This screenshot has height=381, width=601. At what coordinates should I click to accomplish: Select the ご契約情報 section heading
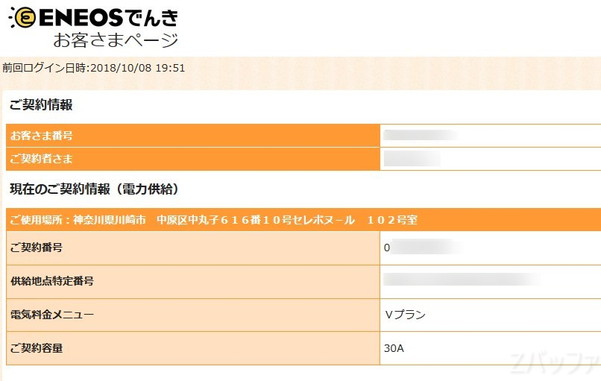tap(41, 105)
